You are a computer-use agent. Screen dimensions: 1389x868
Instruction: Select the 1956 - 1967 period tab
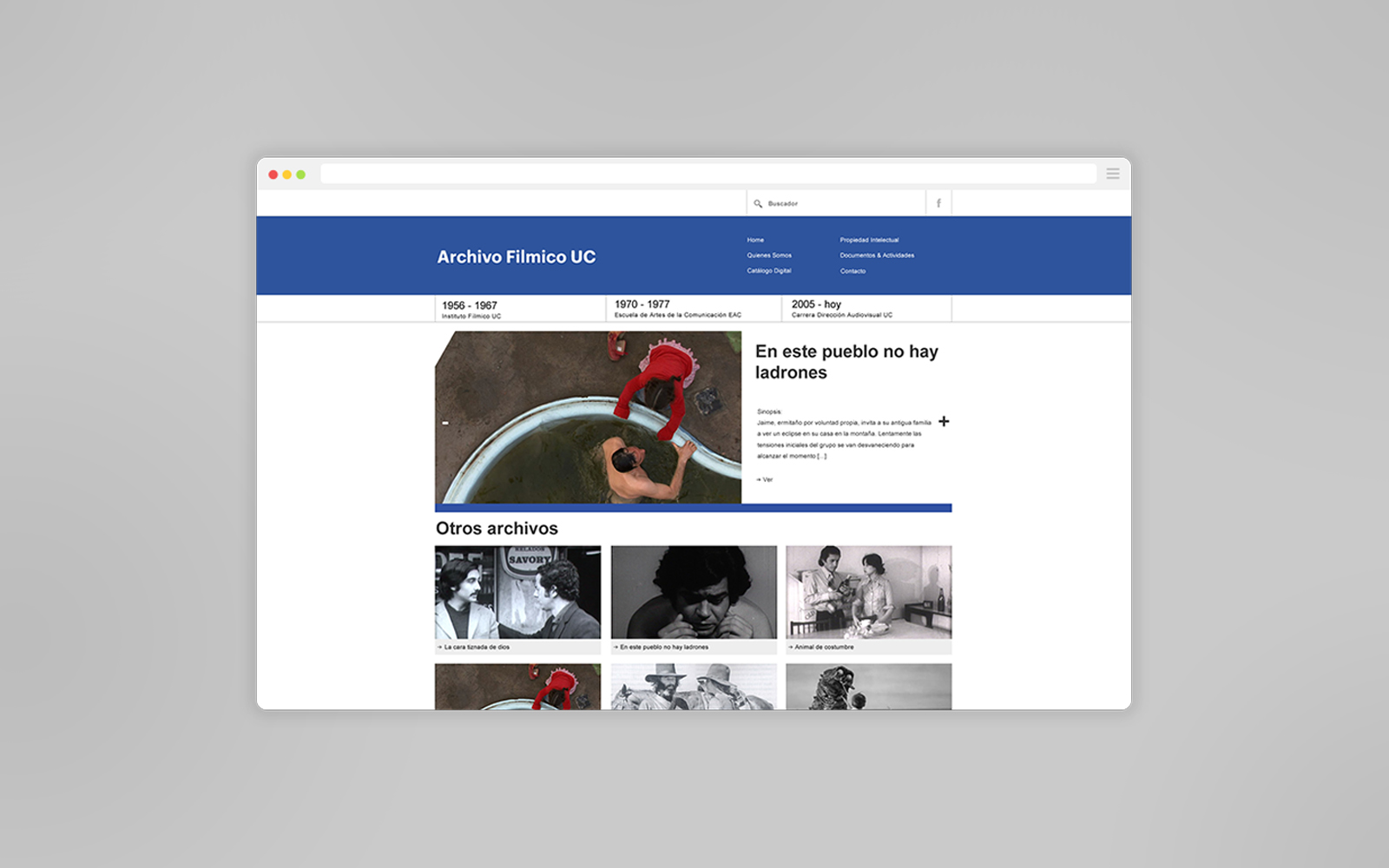pos(520,309)
